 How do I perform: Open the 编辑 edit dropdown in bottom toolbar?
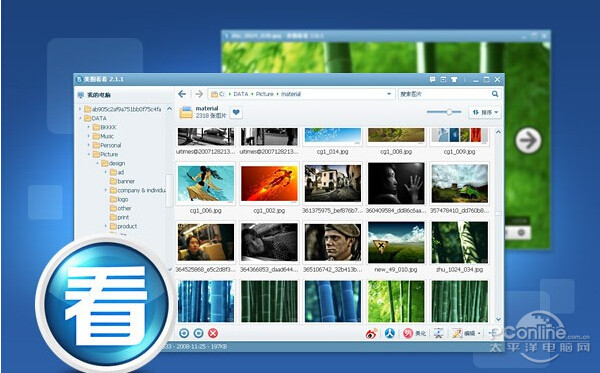[466, 334]
